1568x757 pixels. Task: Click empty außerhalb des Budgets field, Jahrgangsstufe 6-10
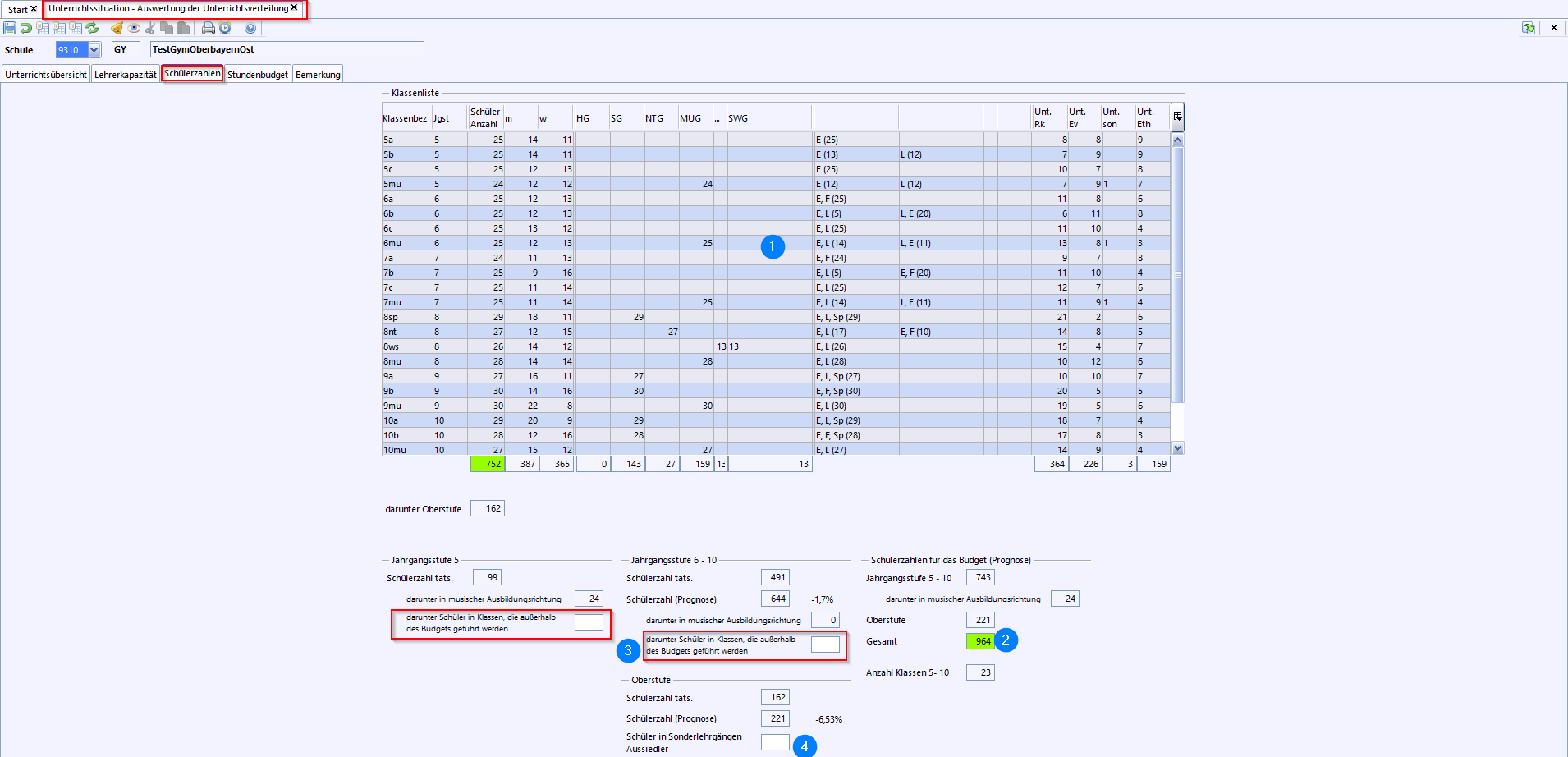pyautogui.click(x=825, y=645)
